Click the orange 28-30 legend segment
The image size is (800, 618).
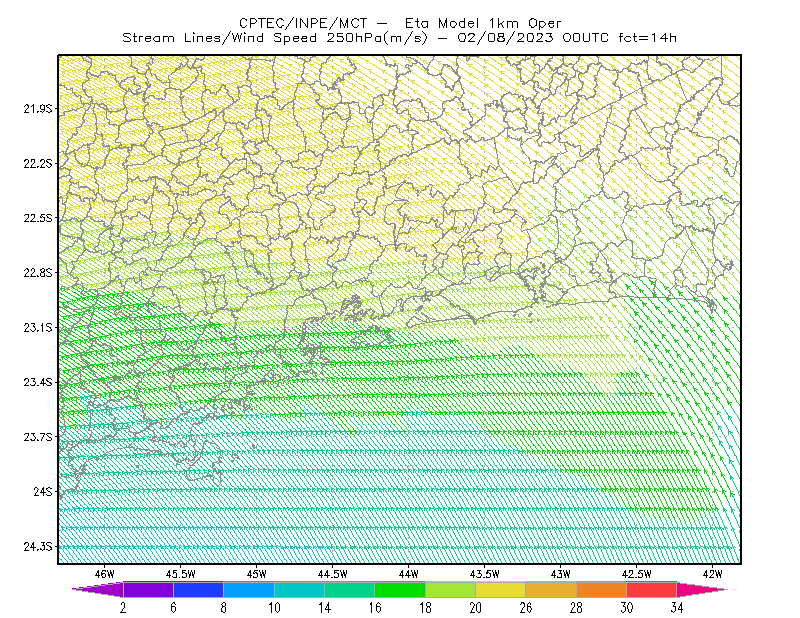pyautogui.click(x=601, y=589)
